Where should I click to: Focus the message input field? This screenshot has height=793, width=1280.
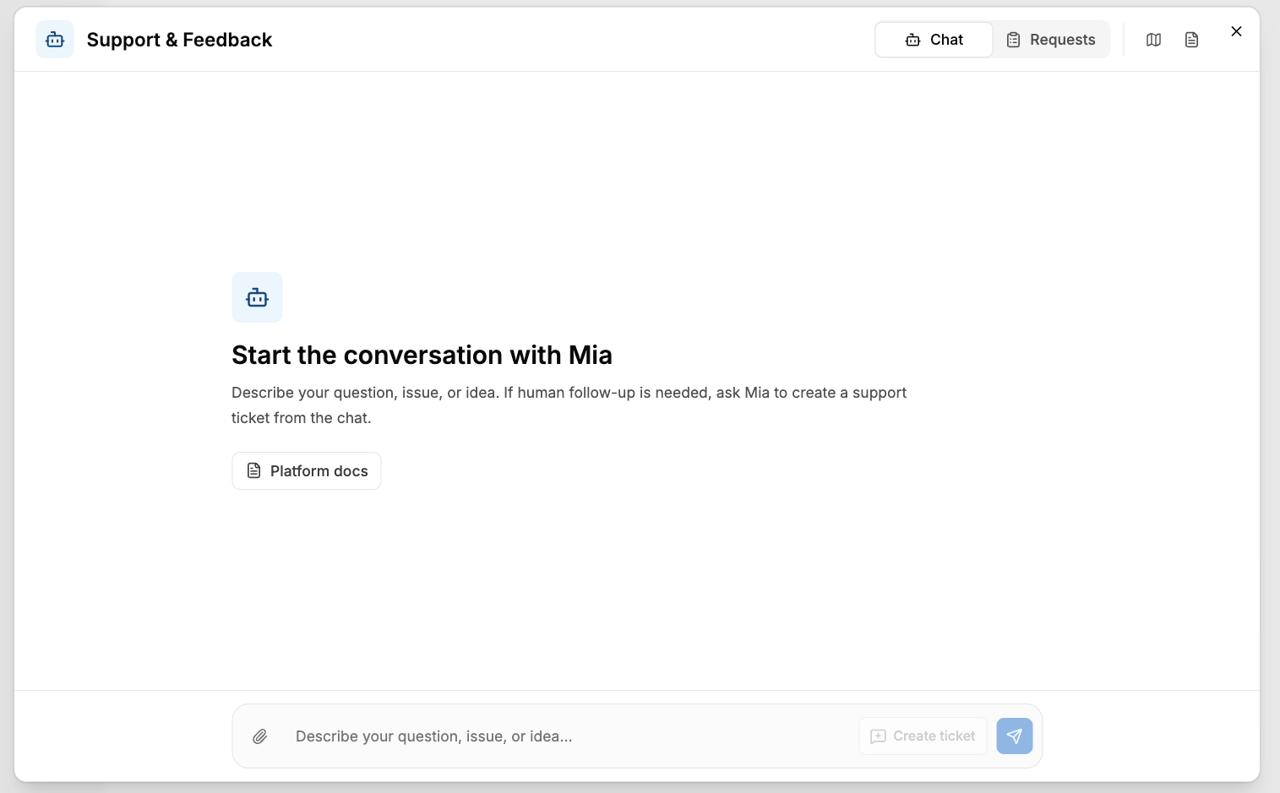click(x=570, y=736)
